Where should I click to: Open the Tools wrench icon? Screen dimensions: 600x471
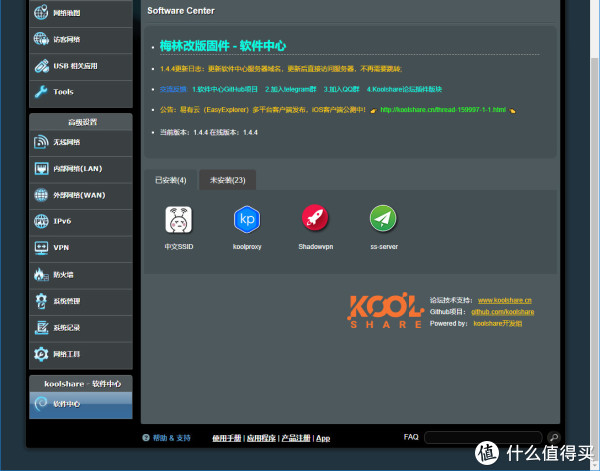coord(41,92)
